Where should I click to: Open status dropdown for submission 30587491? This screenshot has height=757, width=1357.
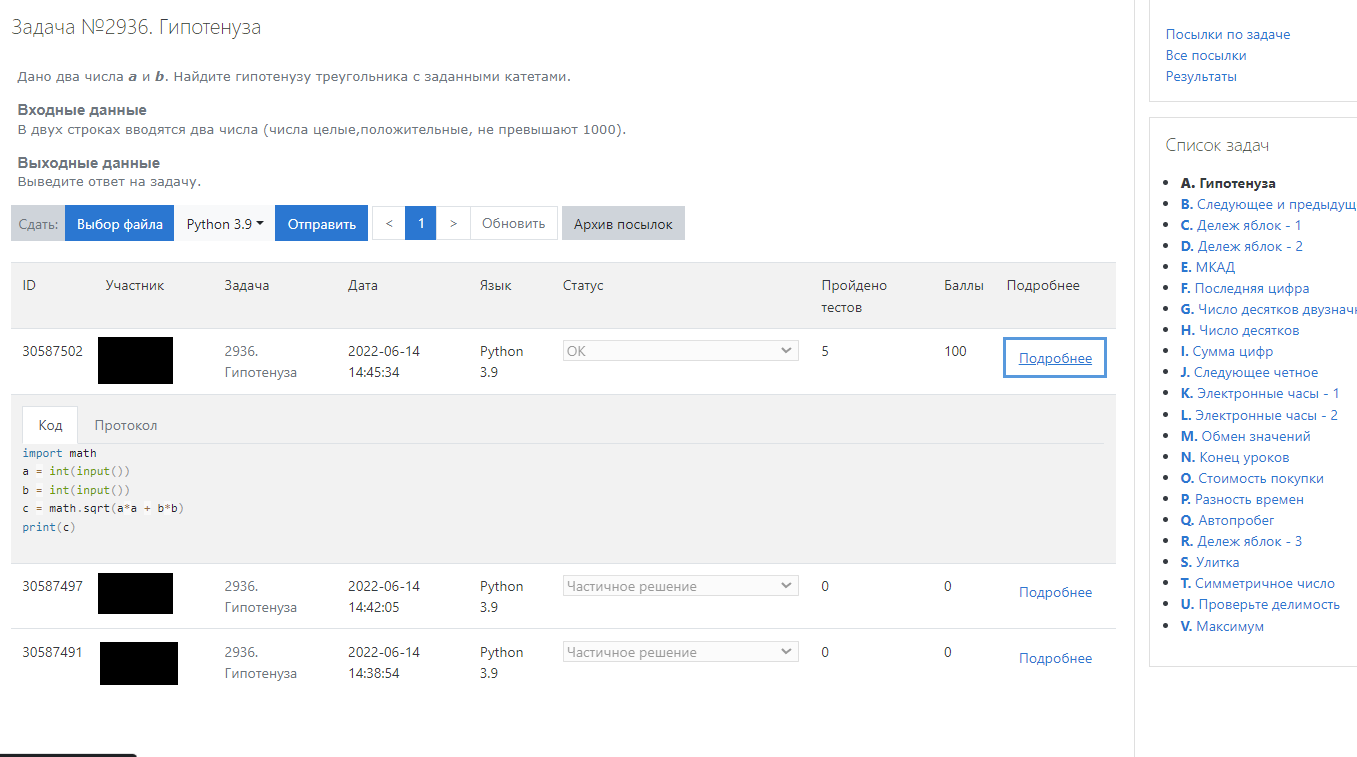click(x=680, y=652)
